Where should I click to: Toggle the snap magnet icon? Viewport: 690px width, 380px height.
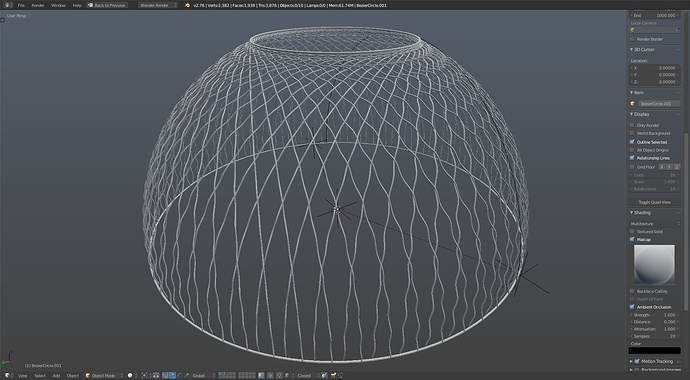pos(279,375)
